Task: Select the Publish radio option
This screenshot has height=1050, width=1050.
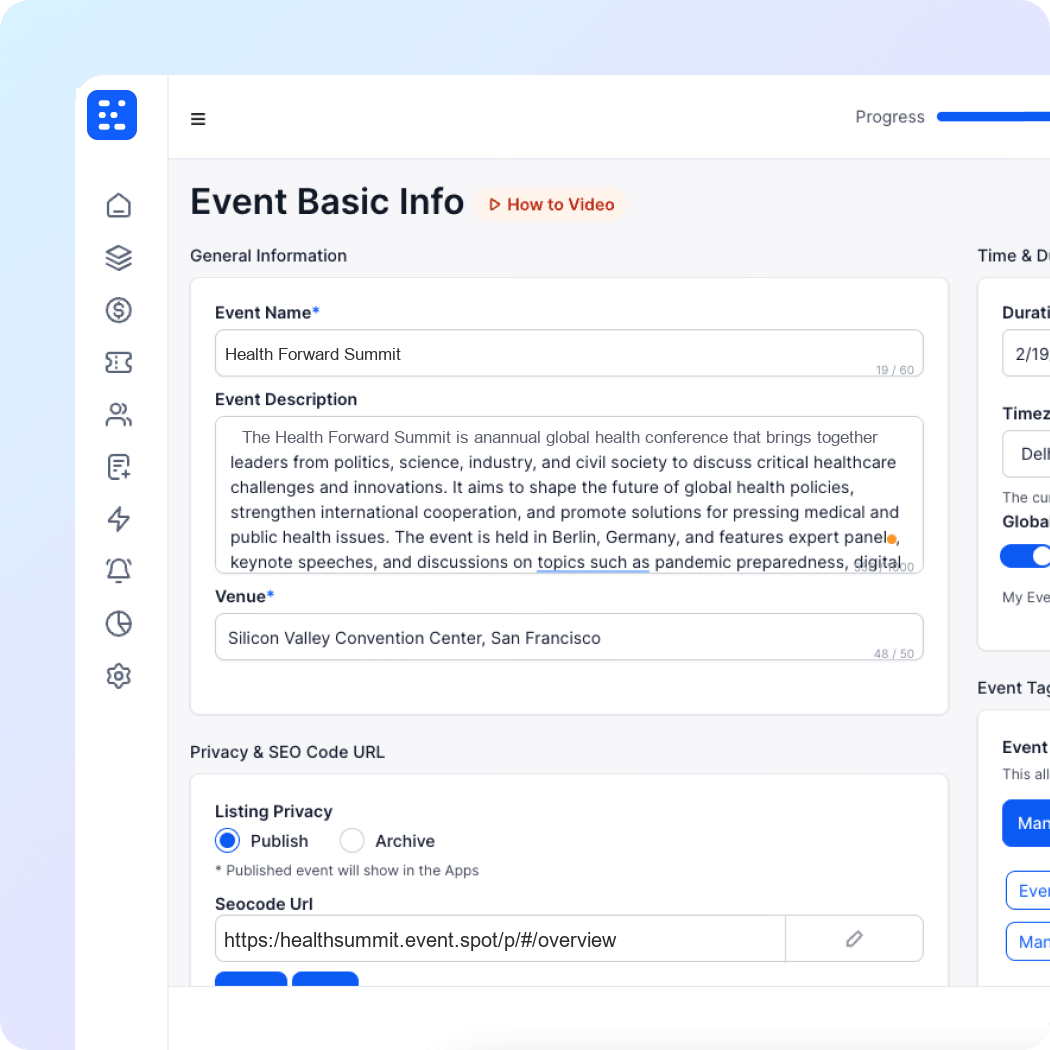Action: [228, 840]
